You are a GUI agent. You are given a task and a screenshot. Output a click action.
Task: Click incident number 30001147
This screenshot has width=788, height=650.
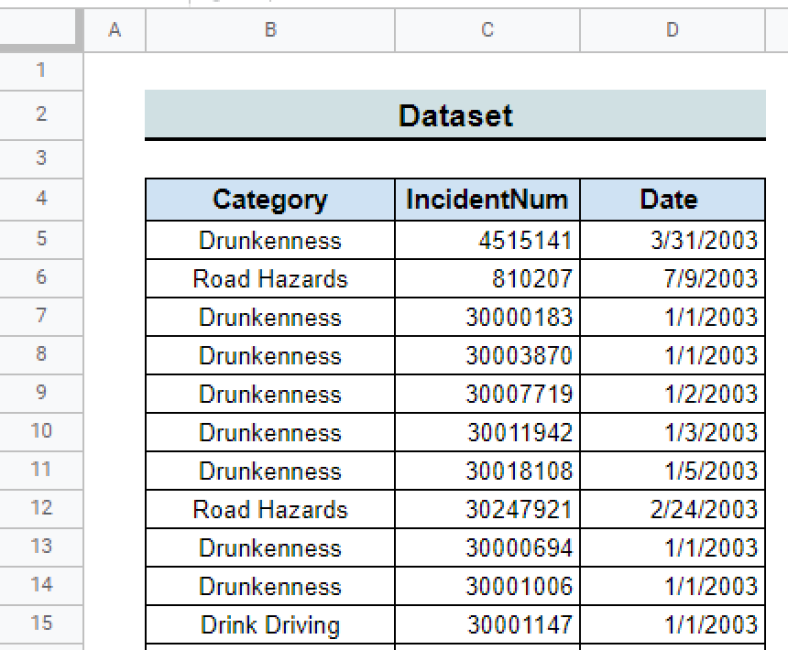487,625
